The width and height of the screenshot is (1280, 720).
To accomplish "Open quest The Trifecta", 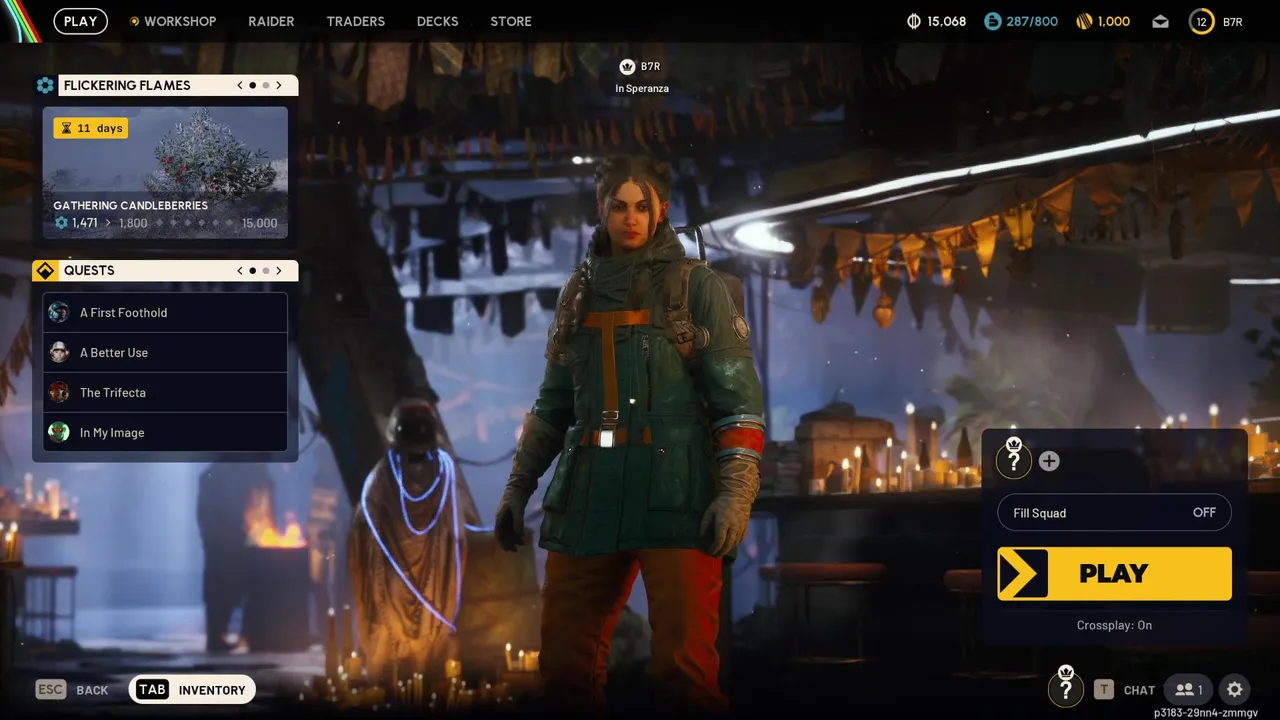I will click(x=165, y=392).
